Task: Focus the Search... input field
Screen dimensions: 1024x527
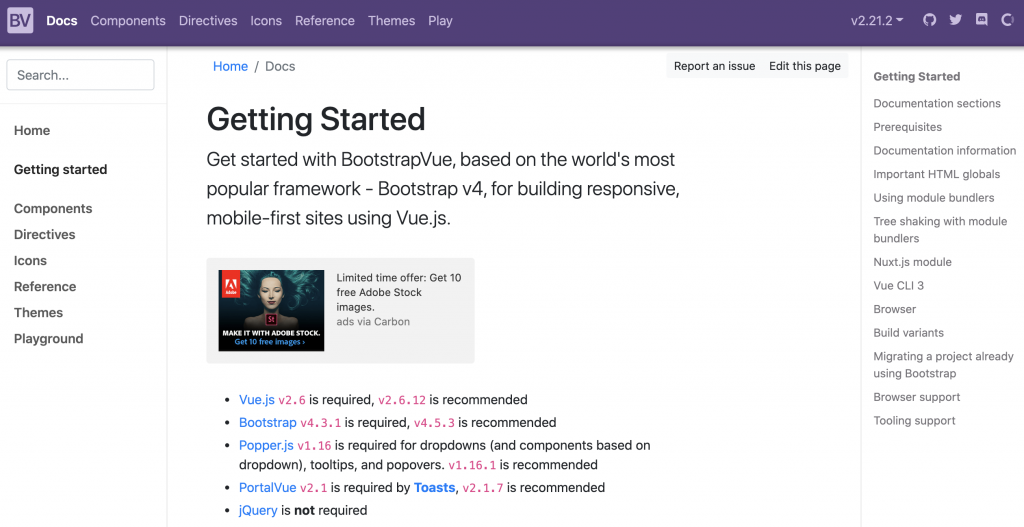Action: [x=80, y=75]
